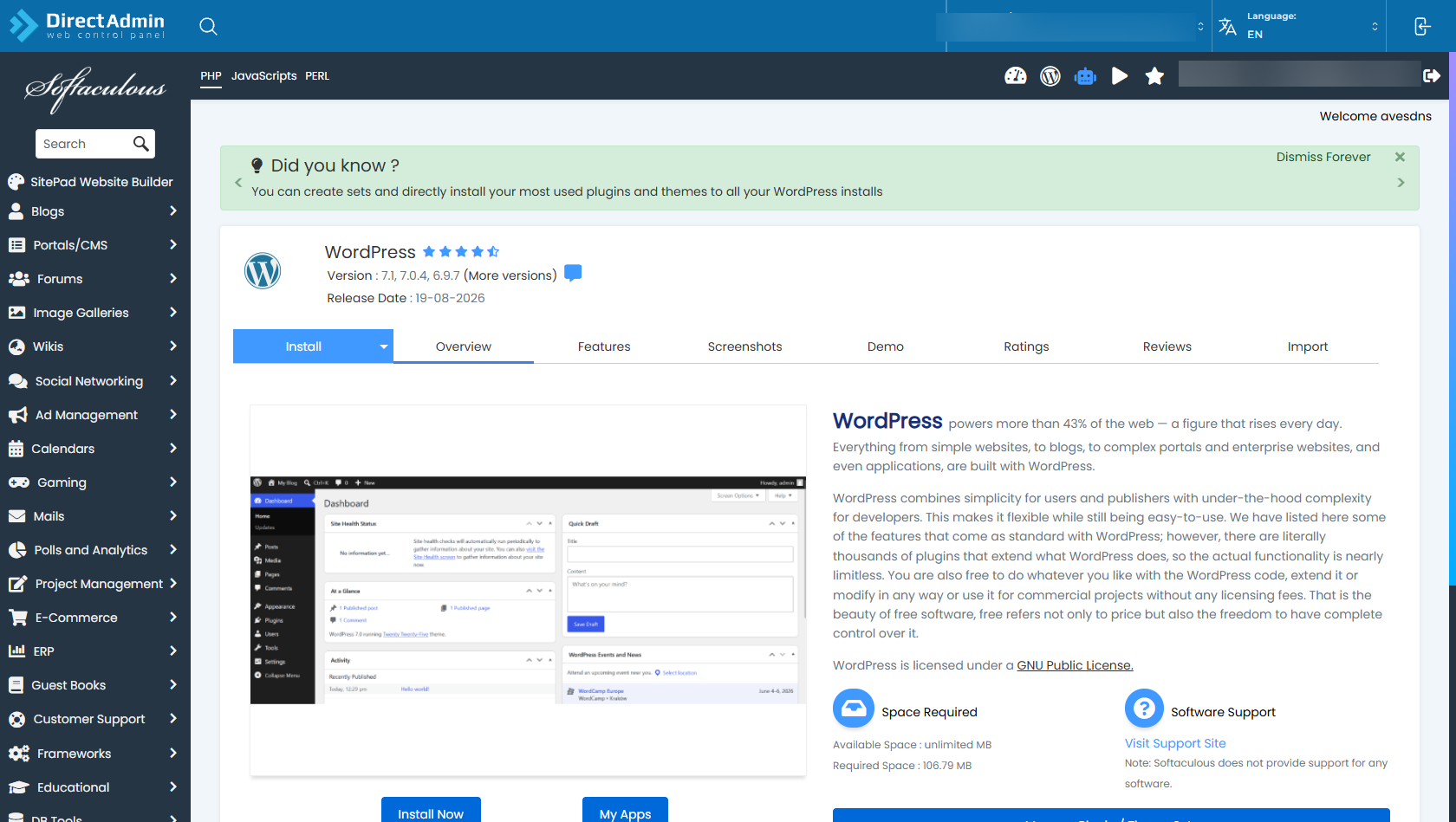Expand the Blogs category

(x=173, y=211)
